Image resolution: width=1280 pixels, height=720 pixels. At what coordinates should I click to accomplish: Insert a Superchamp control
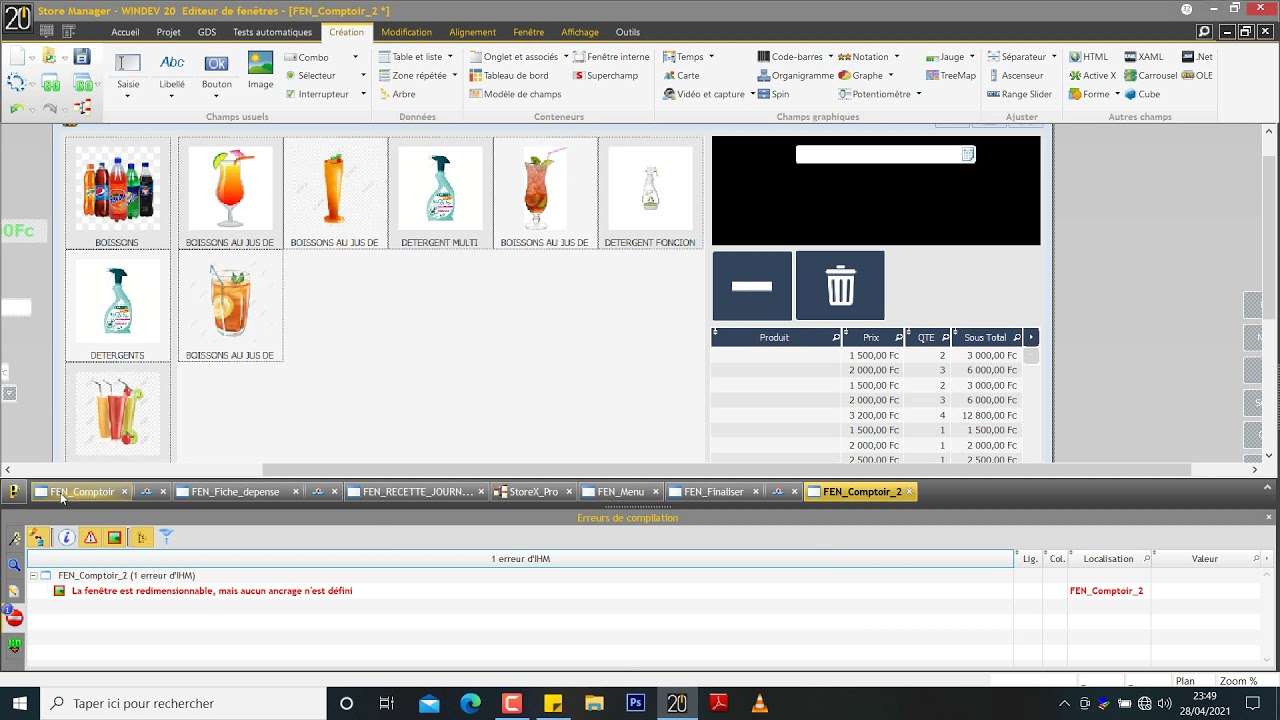click(606, 75)
